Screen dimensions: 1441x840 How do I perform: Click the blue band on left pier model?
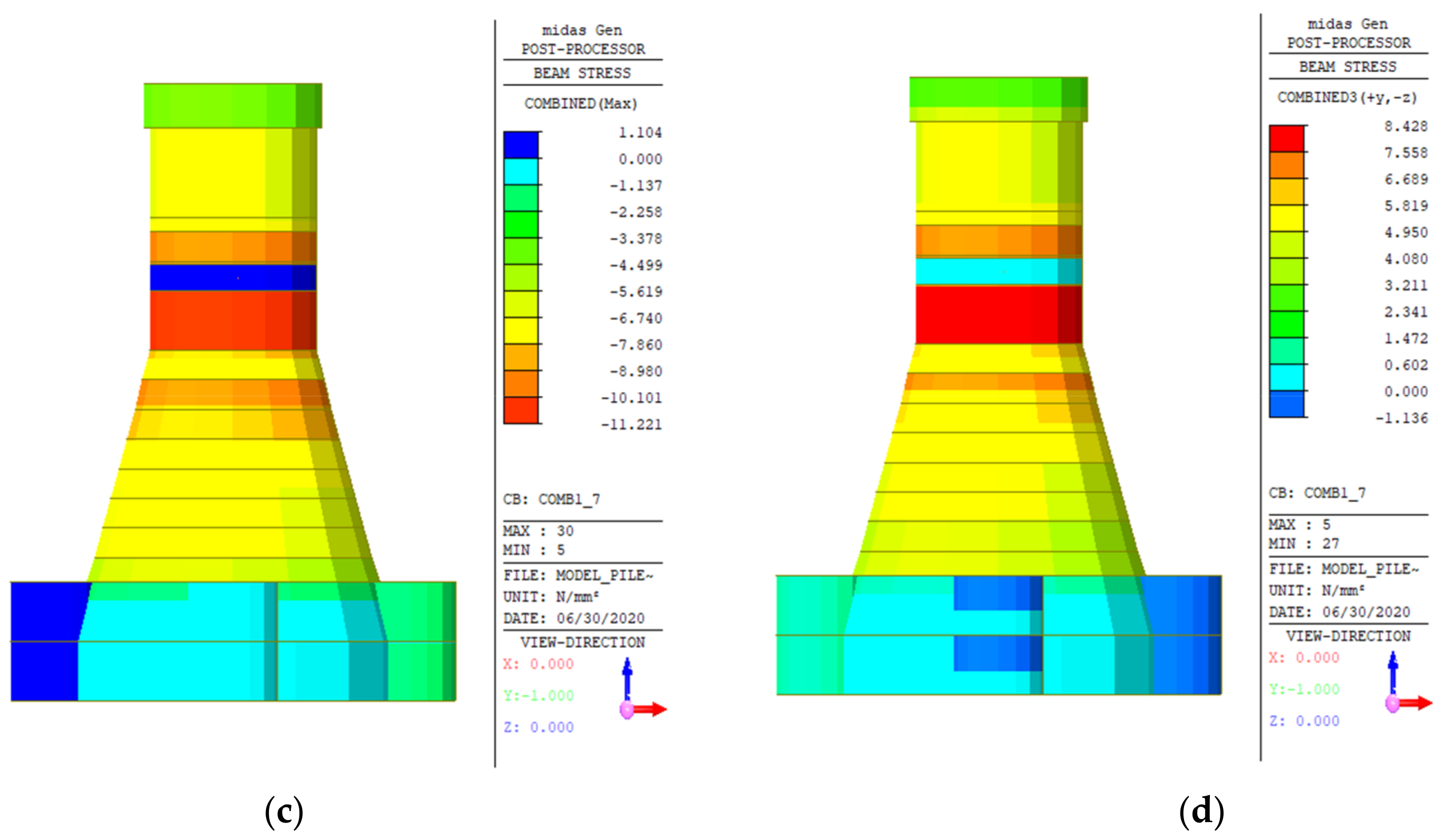click(233, 277)
